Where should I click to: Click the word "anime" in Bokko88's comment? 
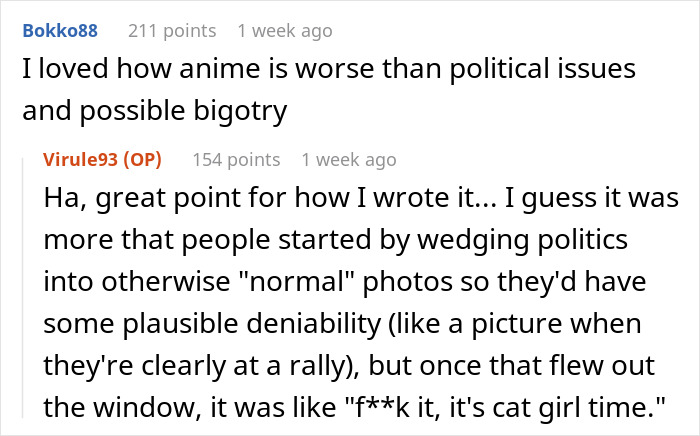[x=233, y=71]
